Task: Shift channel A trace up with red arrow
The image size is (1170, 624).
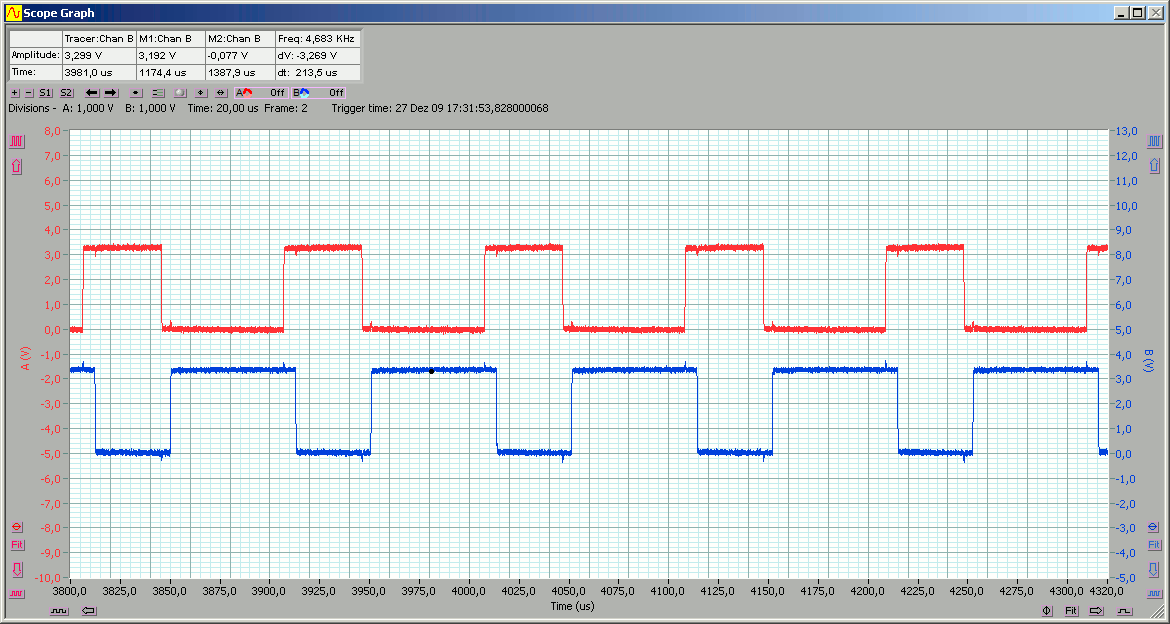Action: pos(16,166)
